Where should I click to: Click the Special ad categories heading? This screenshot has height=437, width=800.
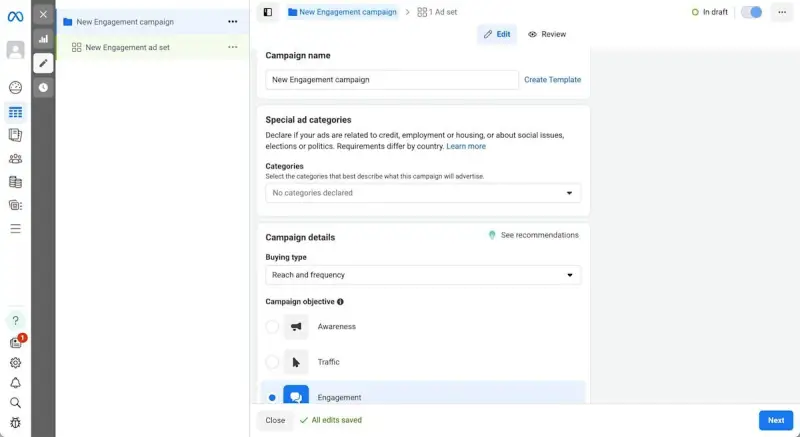pos(308,120)
